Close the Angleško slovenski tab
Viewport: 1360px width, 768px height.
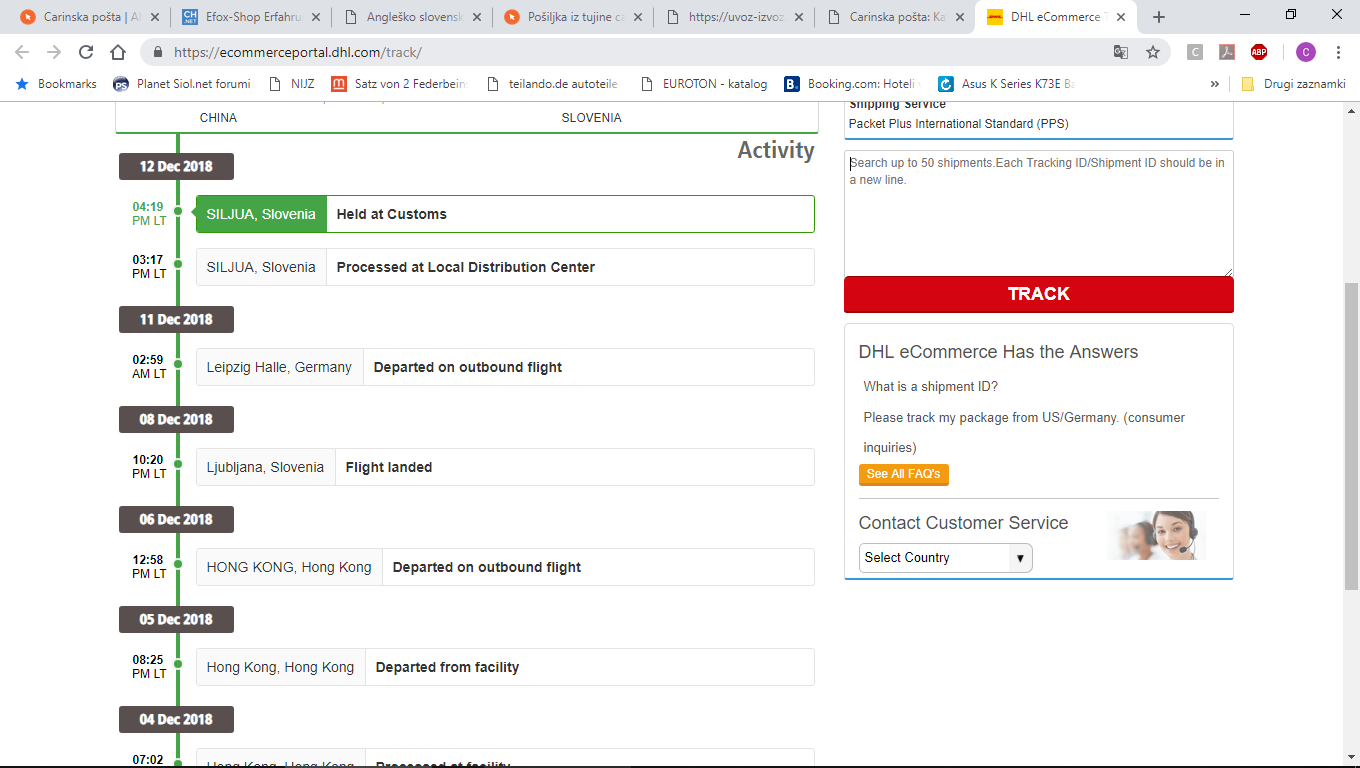[x=476, y=17]
